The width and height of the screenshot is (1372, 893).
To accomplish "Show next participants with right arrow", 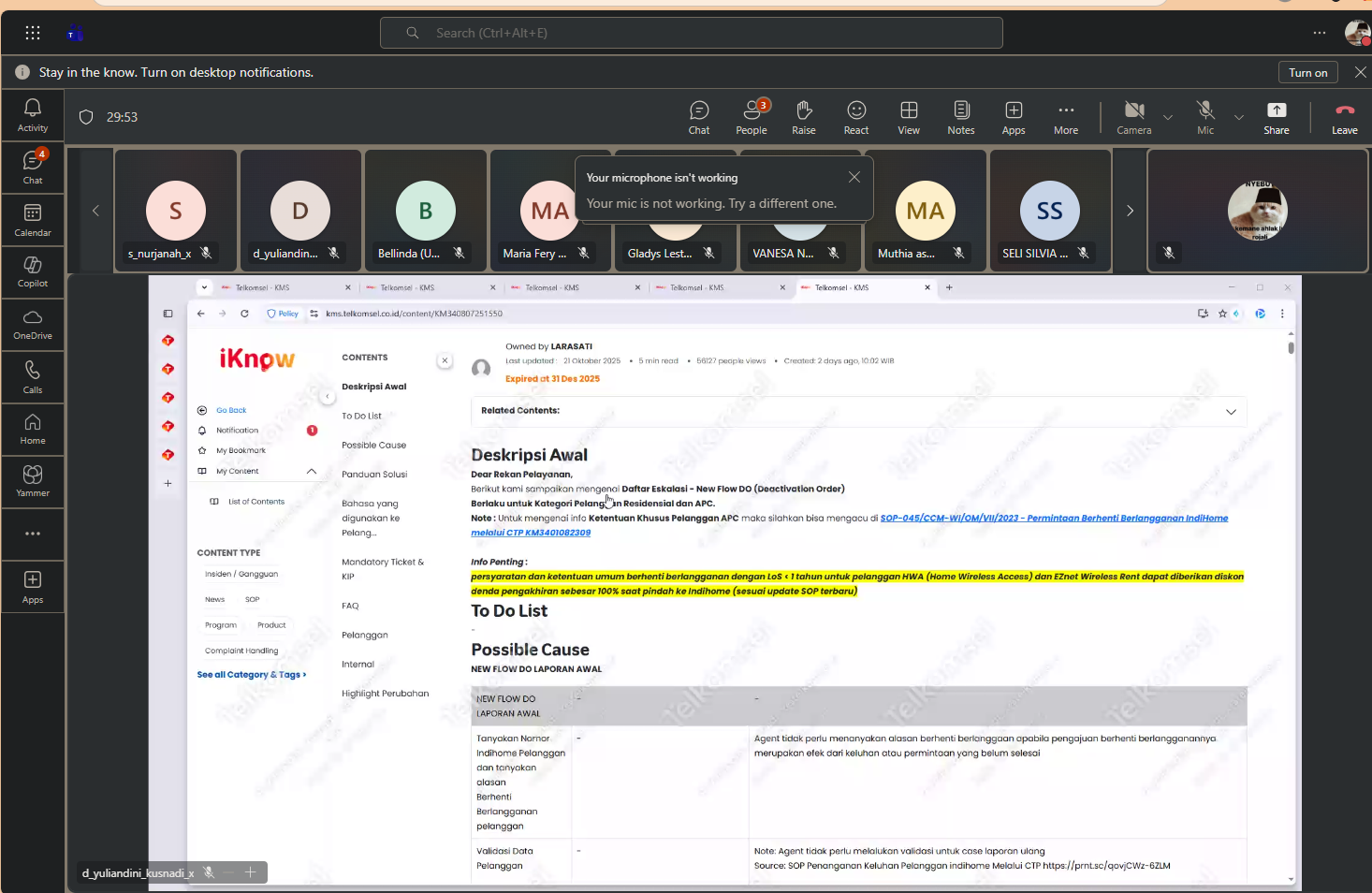I will click(x=1130, y=211).
